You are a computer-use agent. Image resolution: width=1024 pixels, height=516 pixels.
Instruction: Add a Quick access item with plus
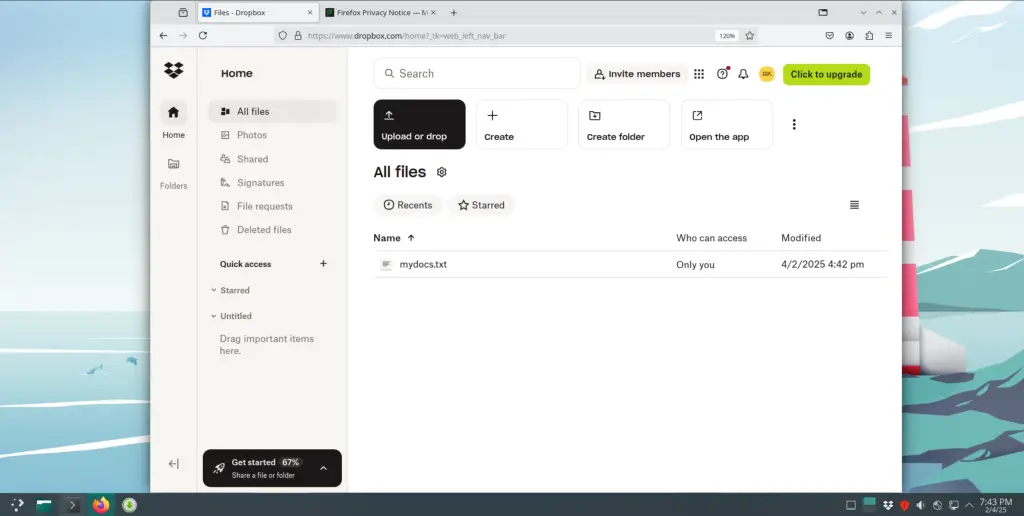coord(323,264)
